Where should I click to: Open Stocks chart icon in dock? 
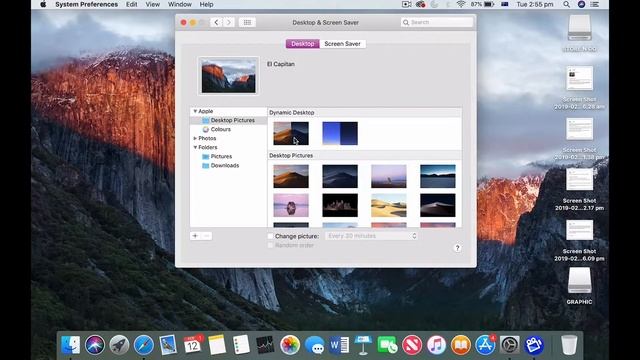265,345
